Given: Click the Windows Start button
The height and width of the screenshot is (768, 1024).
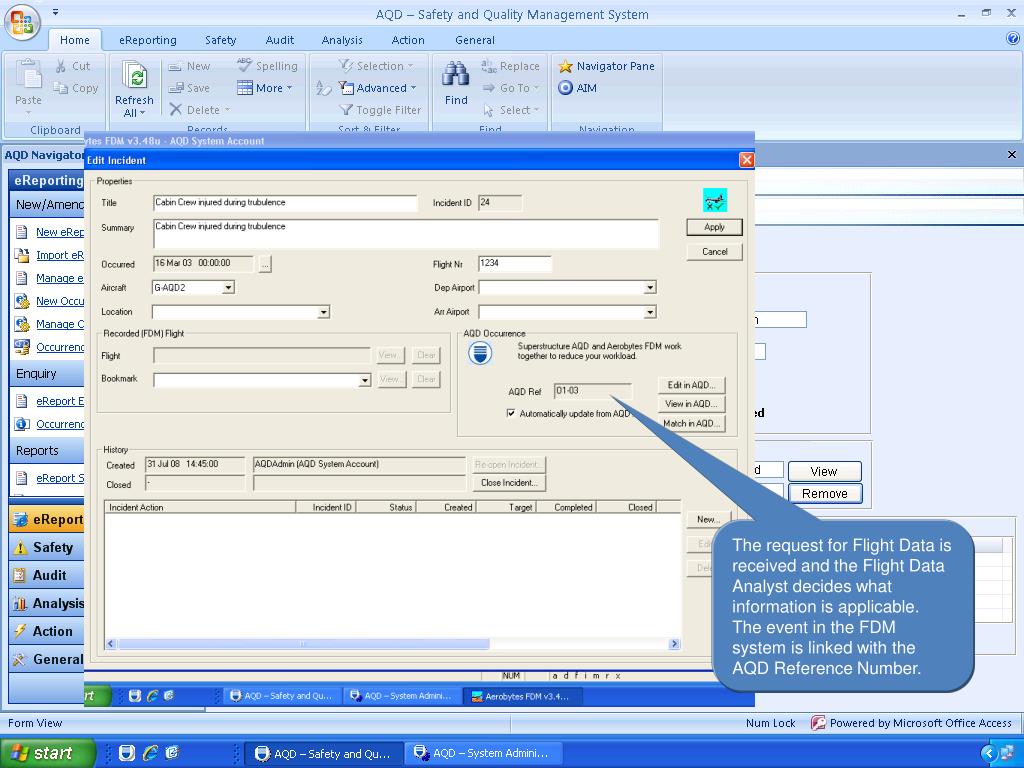Looking at the screenshot, I should click(x=47, y=753).
